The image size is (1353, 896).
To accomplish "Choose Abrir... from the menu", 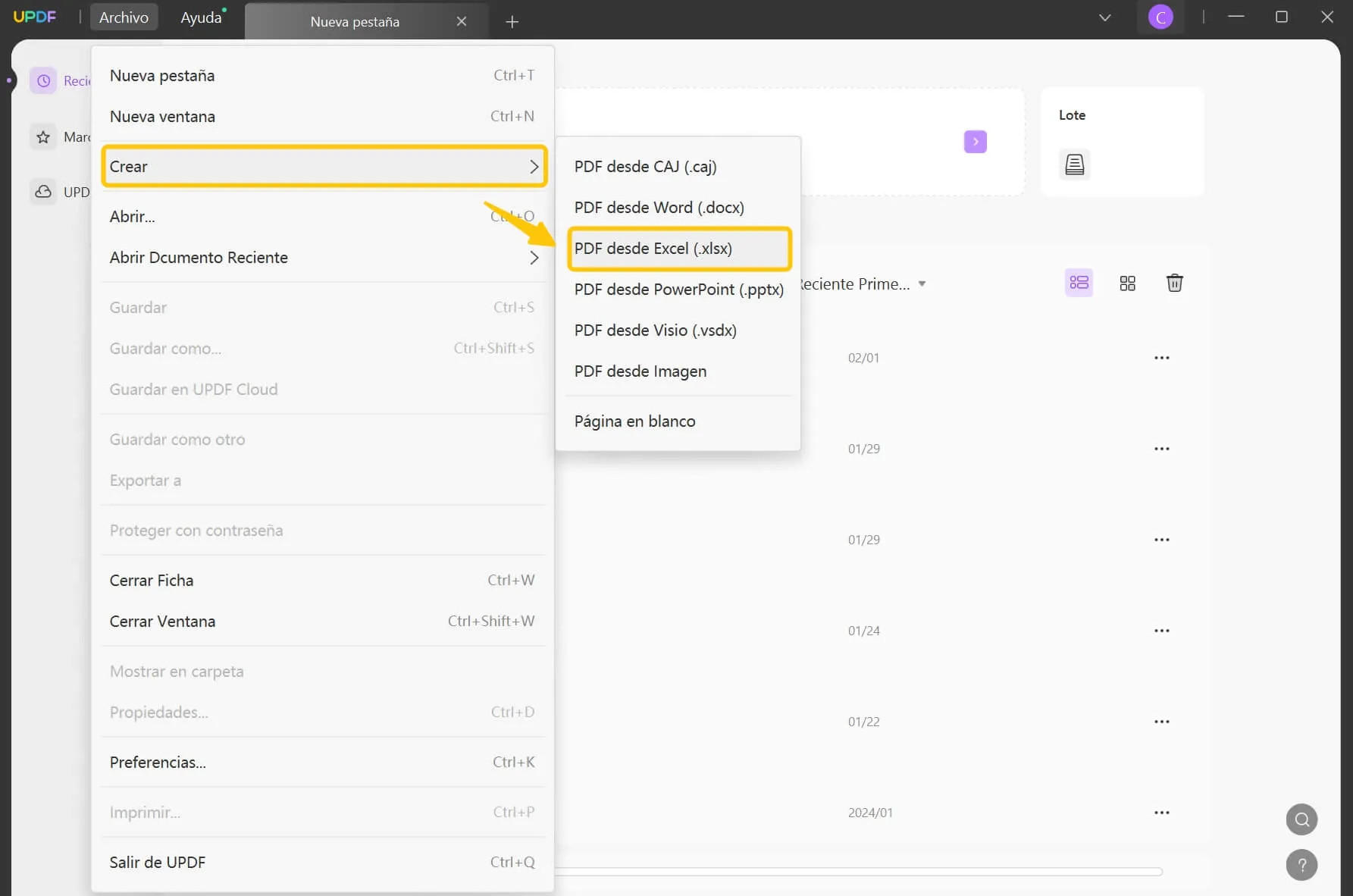I will click(324, 217).
